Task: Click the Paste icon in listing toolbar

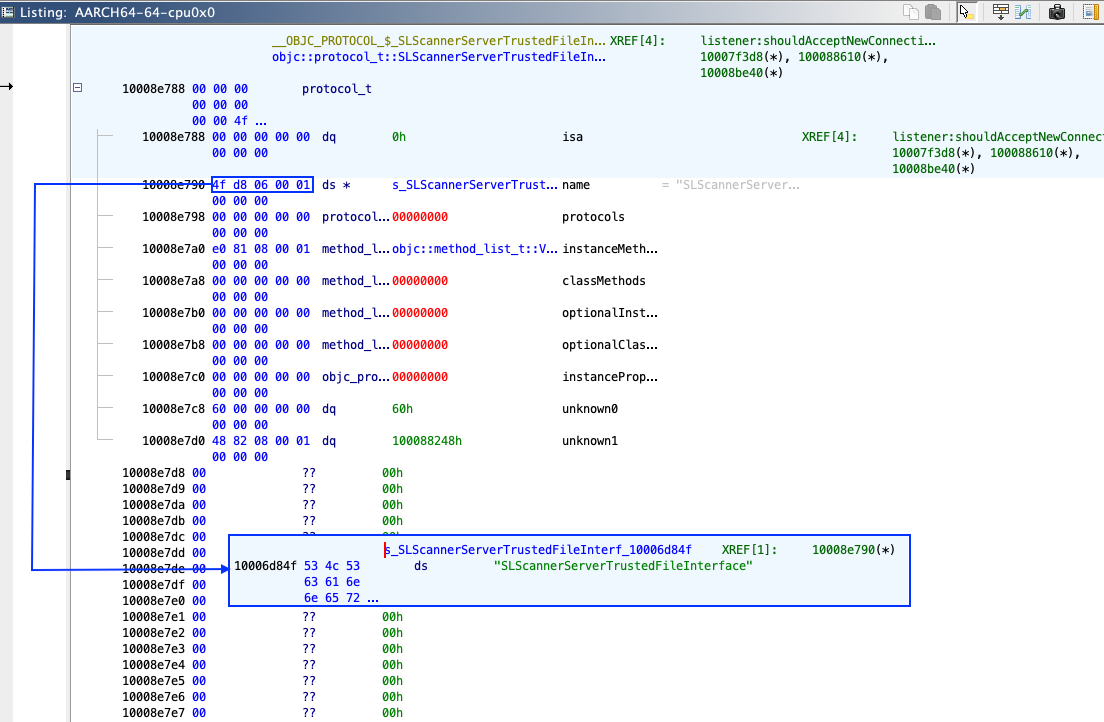Action: (932, 12)
